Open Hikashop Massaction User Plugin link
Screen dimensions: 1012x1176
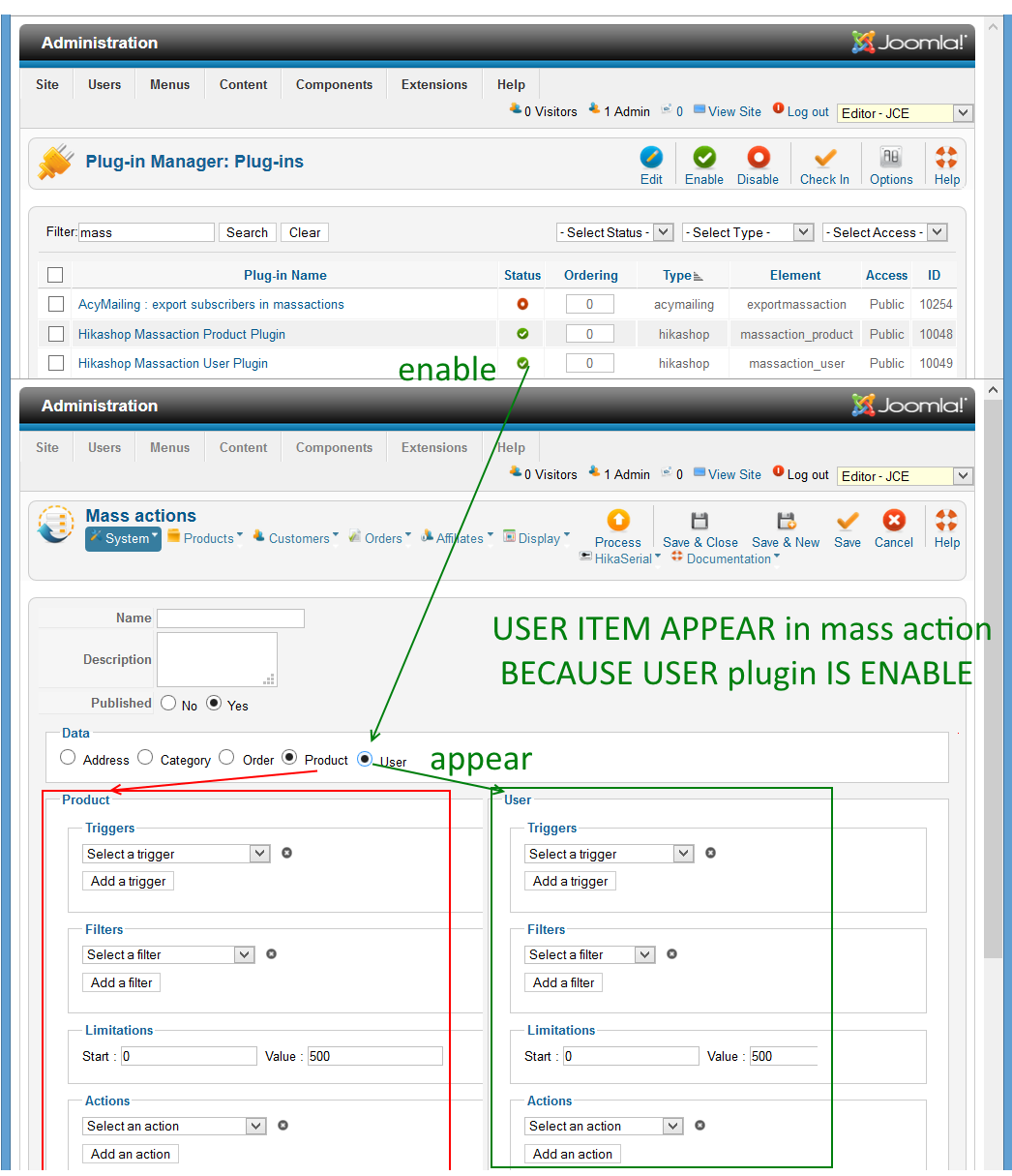[173, 363]
